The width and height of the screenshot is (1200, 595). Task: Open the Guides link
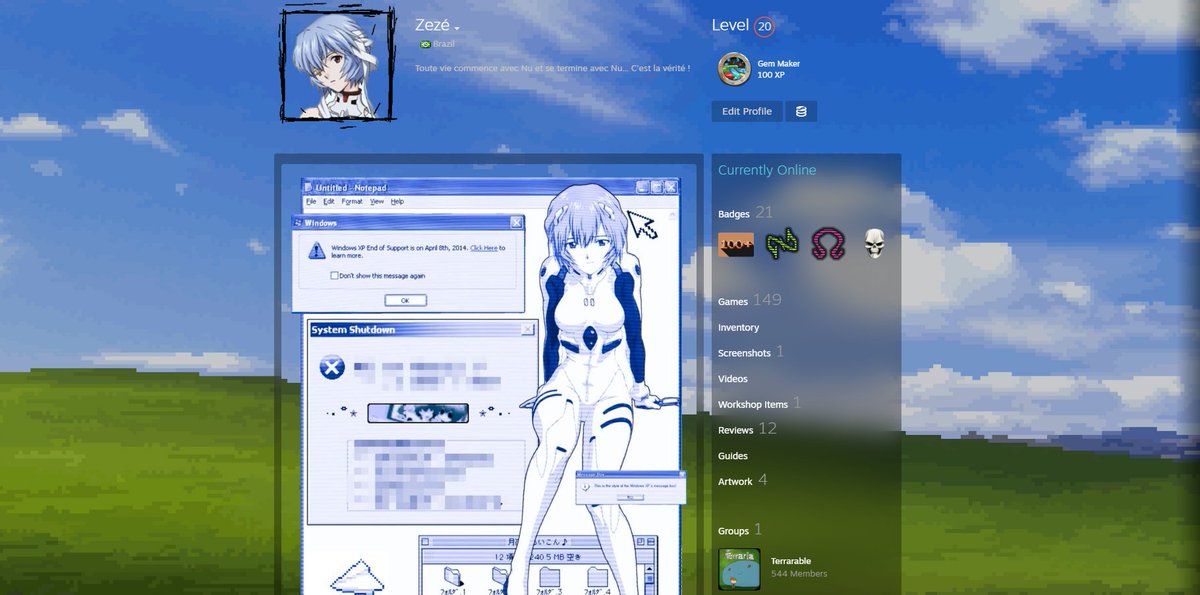[x=733, y=456]
